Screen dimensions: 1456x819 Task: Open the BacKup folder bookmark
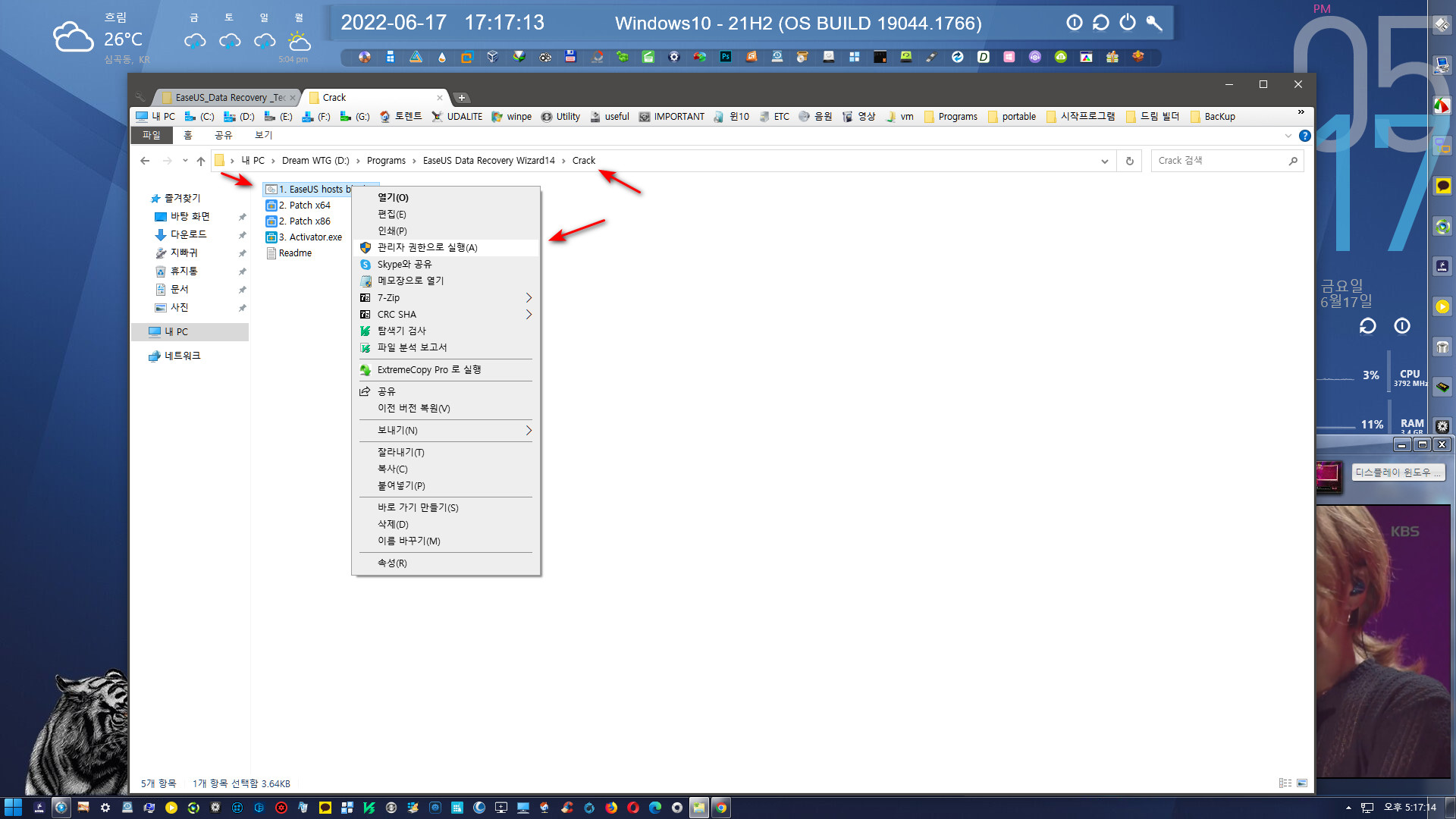pos(1213,117)
